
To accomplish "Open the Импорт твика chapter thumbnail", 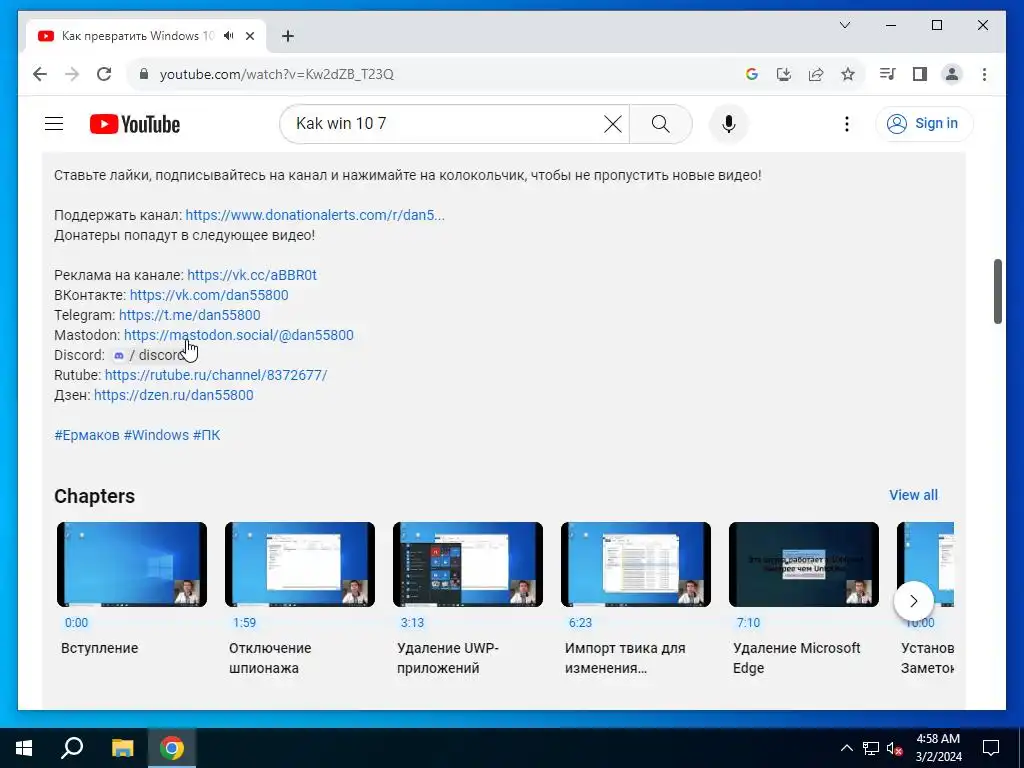I will coord(635,564).
